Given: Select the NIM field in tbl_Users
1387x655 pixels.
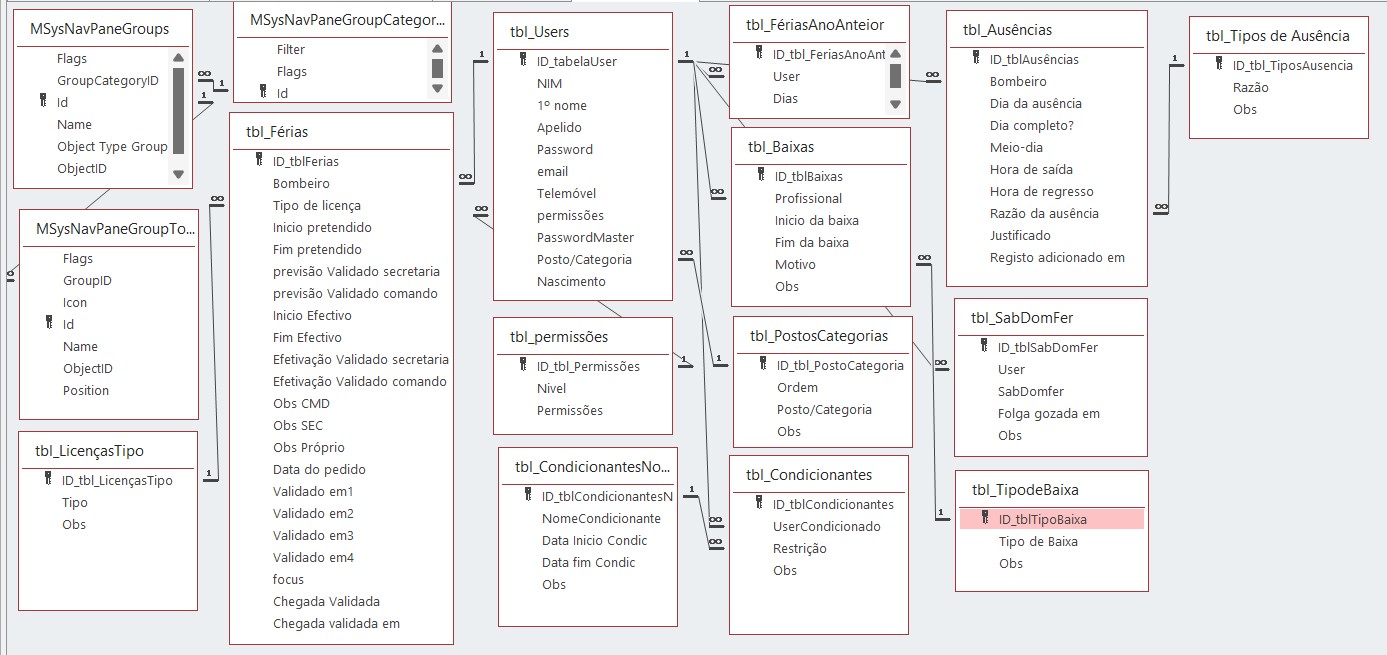Looking at the screenshot, I should click(549, 83).
